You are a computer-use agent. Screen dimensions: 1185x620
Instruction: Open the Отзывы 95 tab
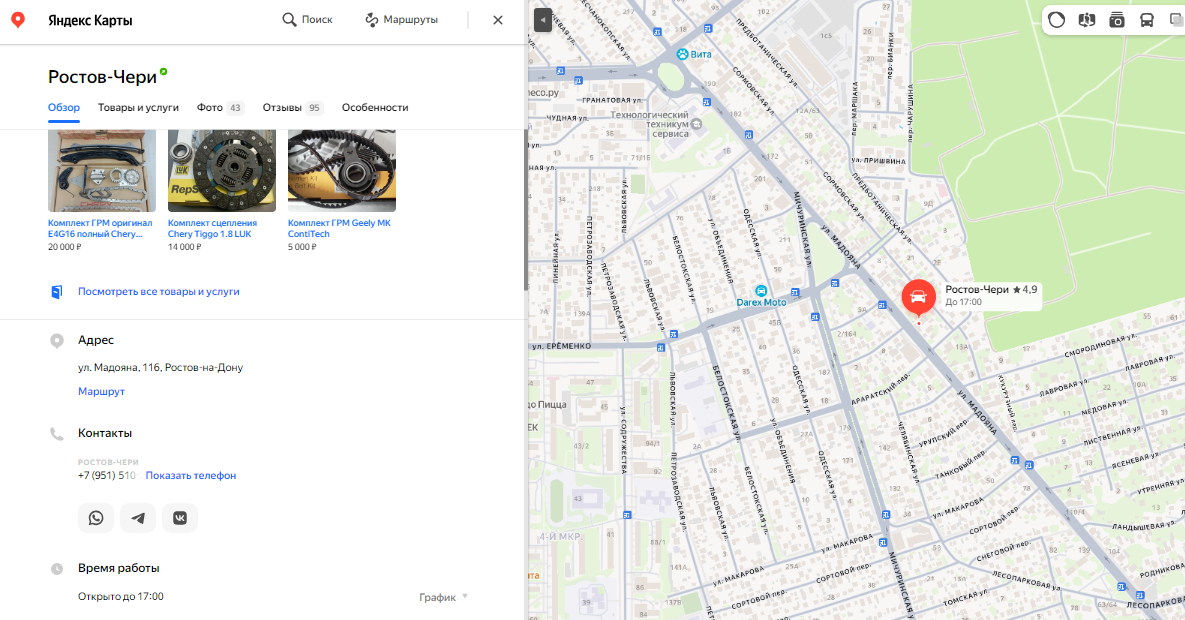coord(292,107)
